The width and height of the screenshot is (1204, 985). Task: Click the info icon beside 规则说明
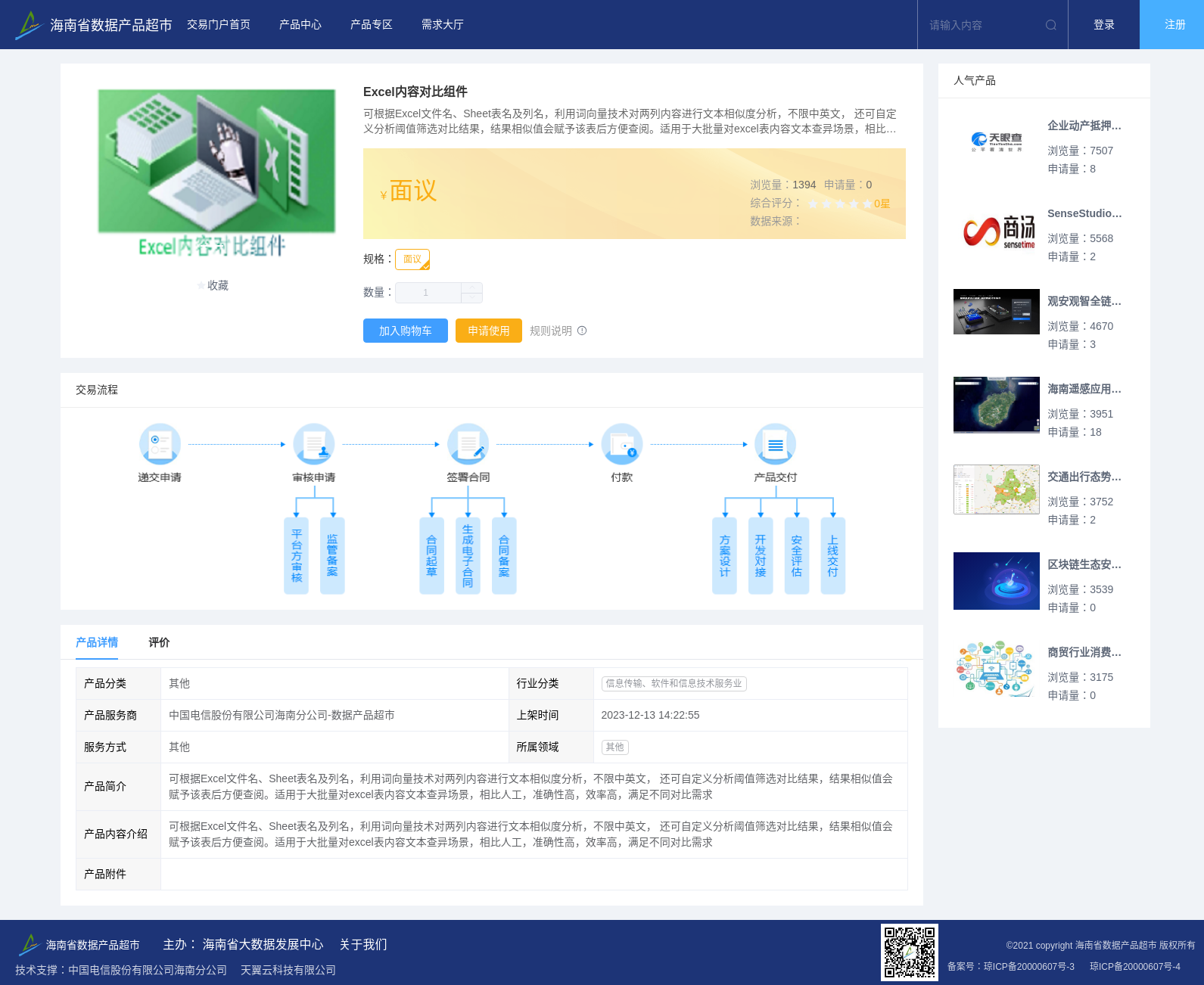click(582, 331)
